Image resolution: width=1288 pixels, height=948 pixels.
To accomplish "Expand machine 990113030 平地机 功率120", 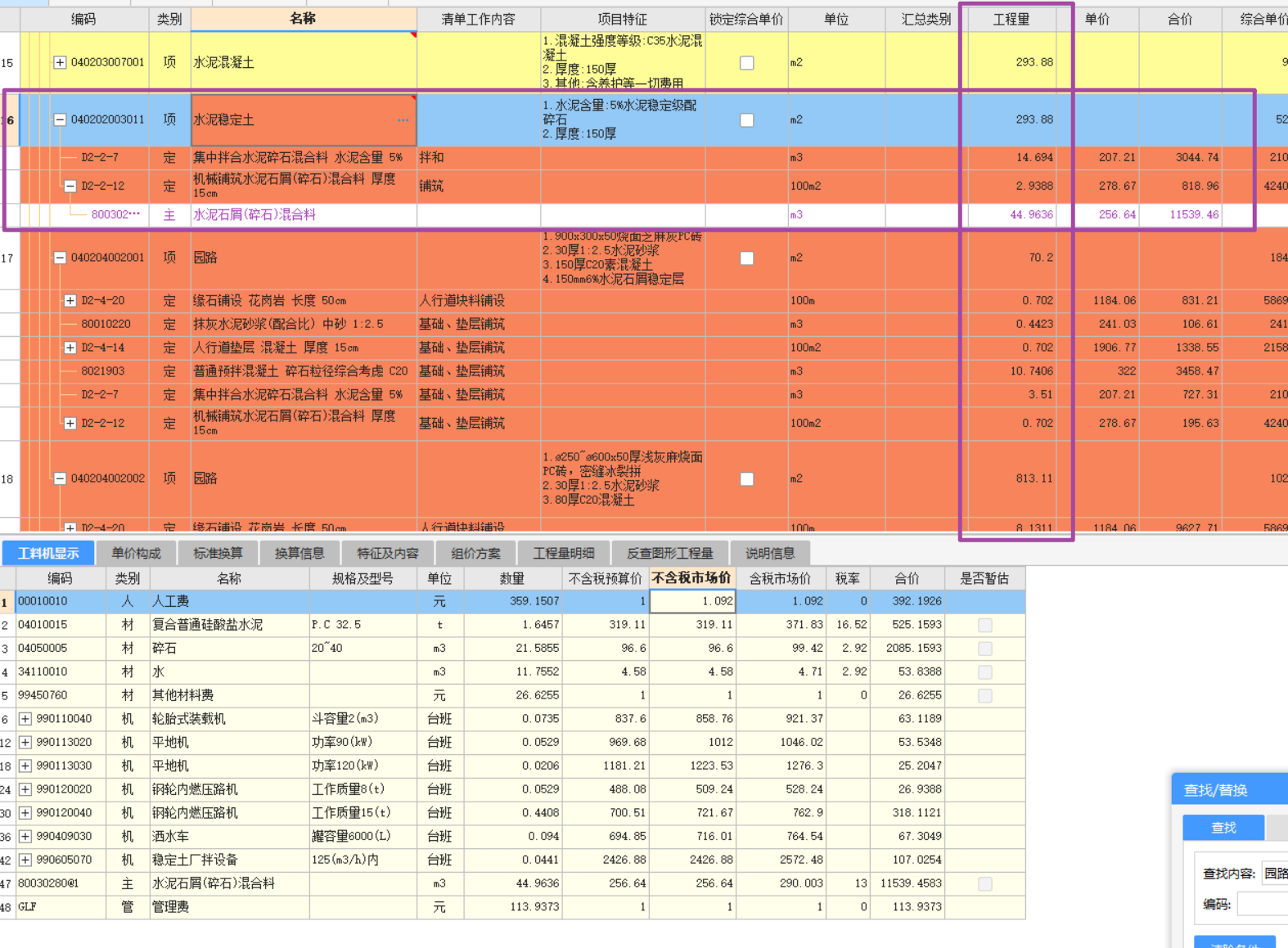I will (x=25, y=766).
